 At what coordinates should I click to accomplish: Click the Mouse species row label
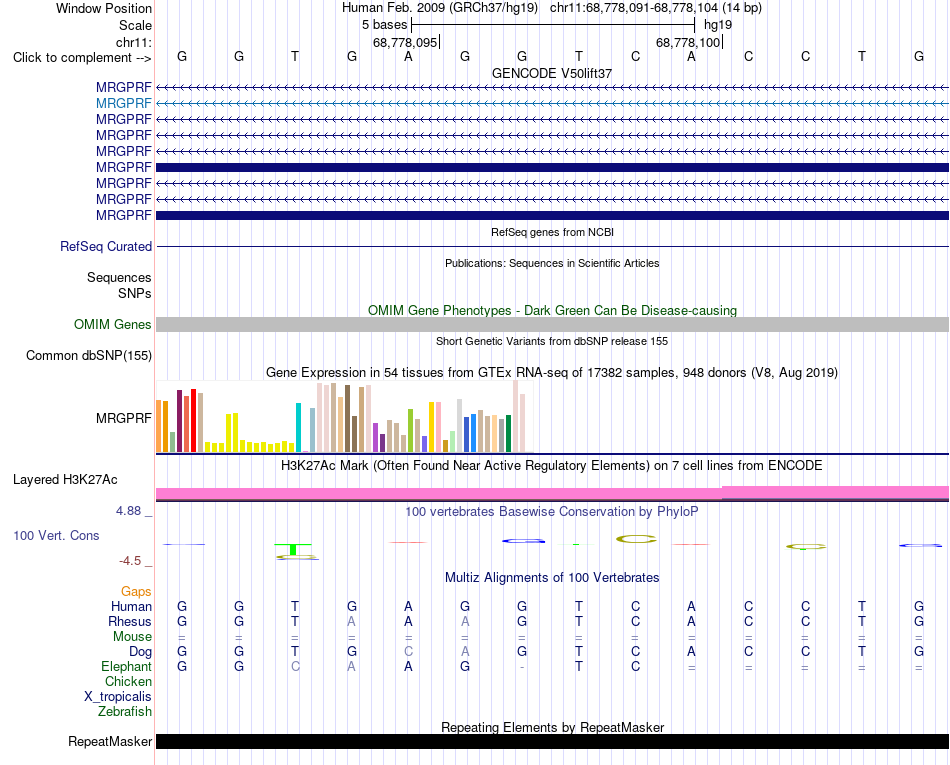coord(132,637)
